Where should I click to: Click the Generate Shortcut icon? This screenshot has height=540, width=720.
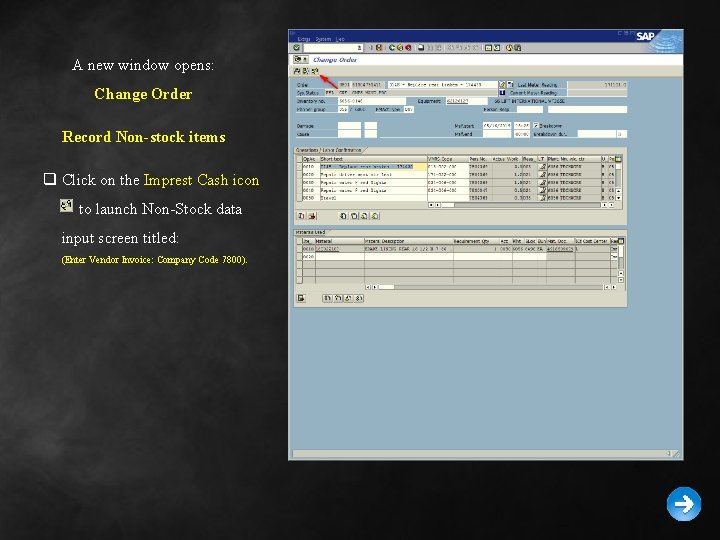497,48
